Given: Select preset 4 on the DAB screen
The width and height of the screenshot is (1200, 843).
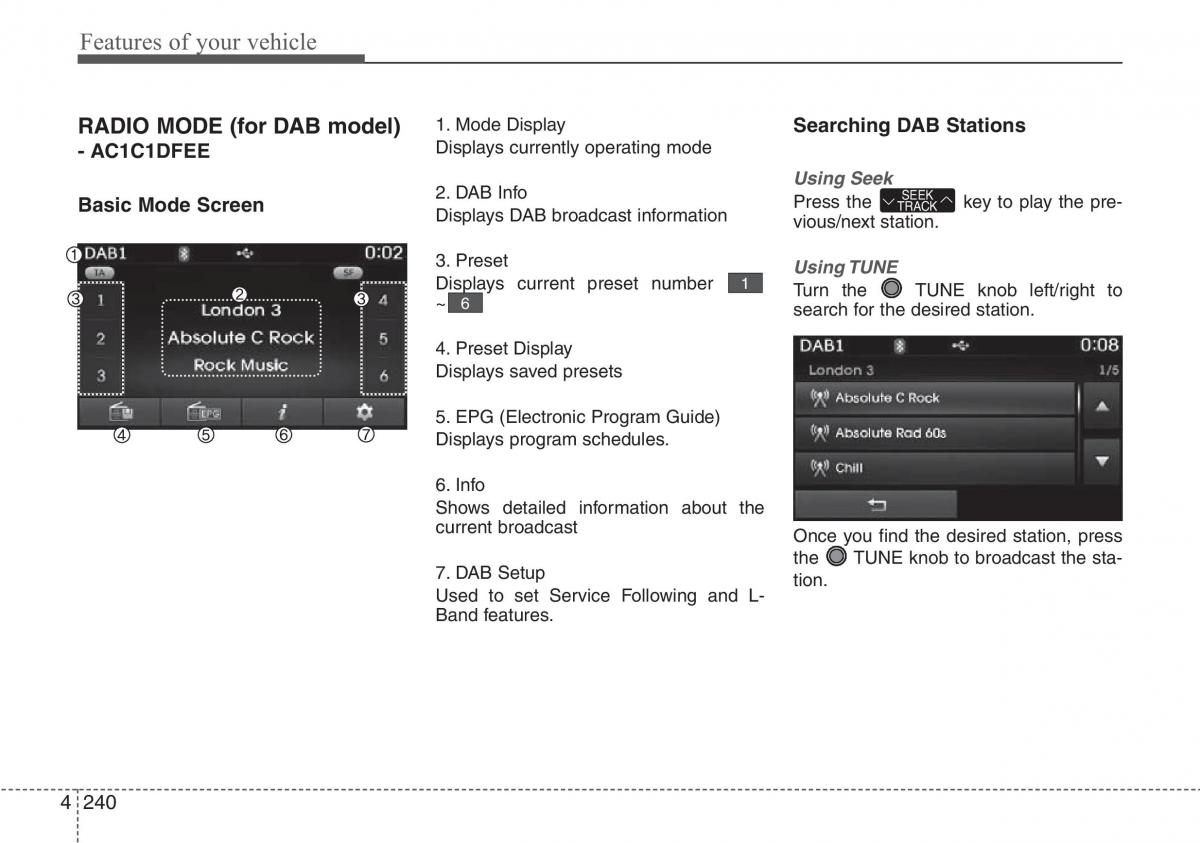Looking at the screenshot, I should click(384, 300).
